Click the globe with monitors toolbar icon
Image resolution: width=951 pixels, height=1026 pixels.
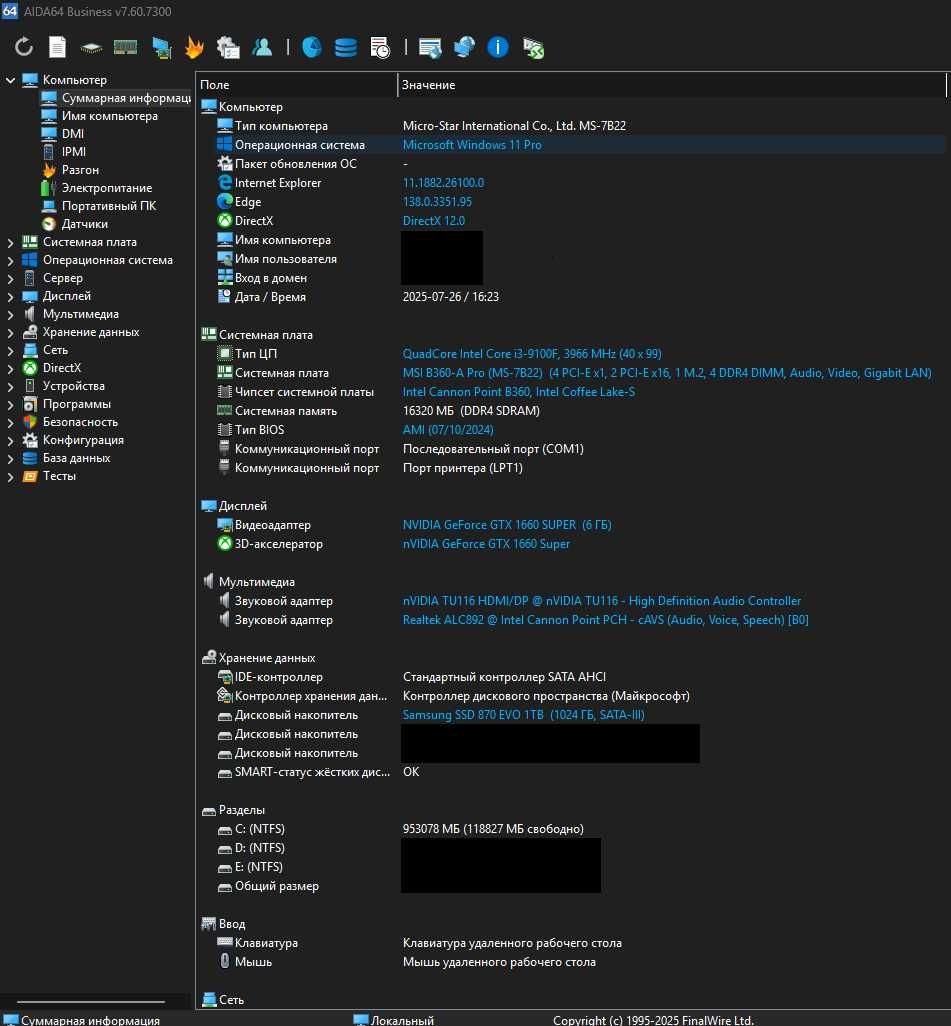[x=464, y=47]
